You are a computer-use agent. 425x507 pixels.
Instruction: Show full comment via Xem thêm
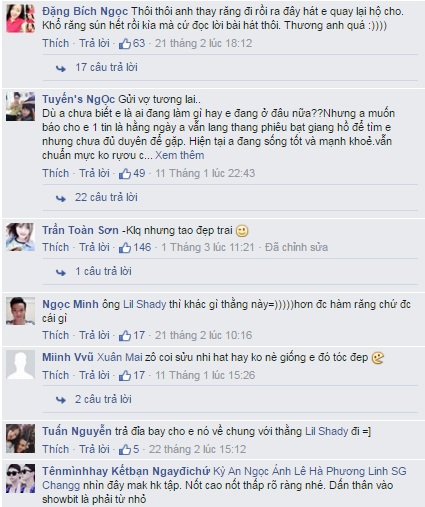(180, 155)
